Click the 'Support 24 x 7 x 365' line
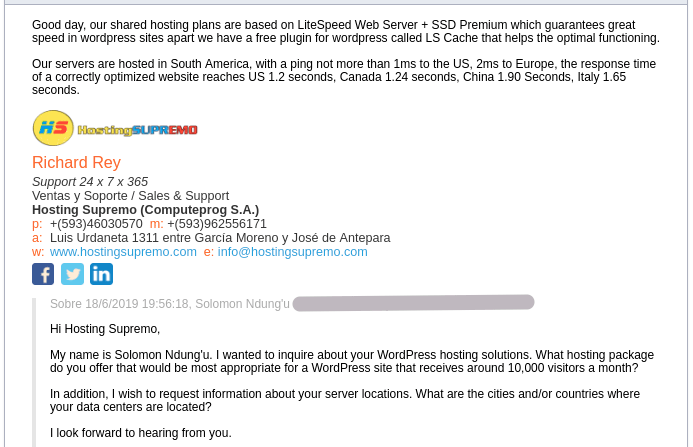 (90, 182)
